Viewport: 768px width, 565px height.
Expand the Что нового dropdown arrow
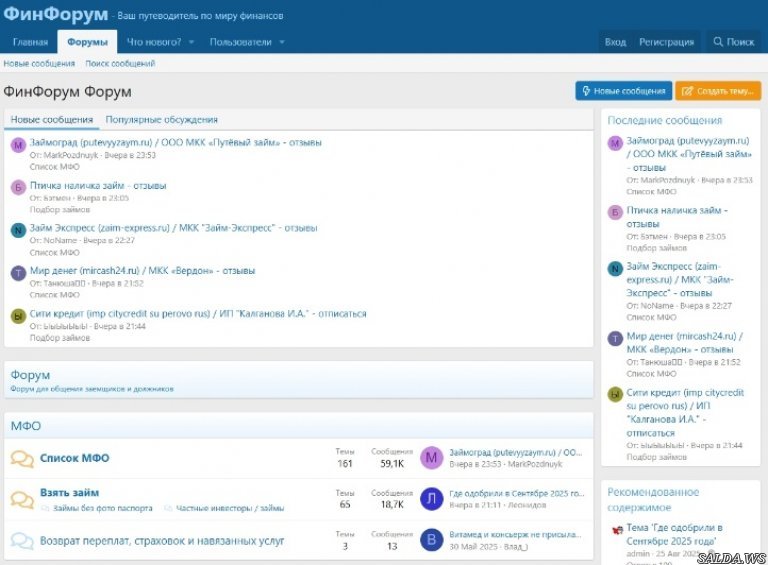click(191, 42)
